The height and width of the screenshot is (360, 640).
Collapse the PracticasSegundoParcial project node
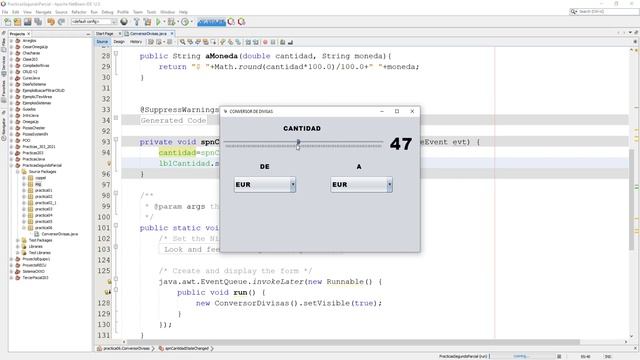[x=12, y=166]
